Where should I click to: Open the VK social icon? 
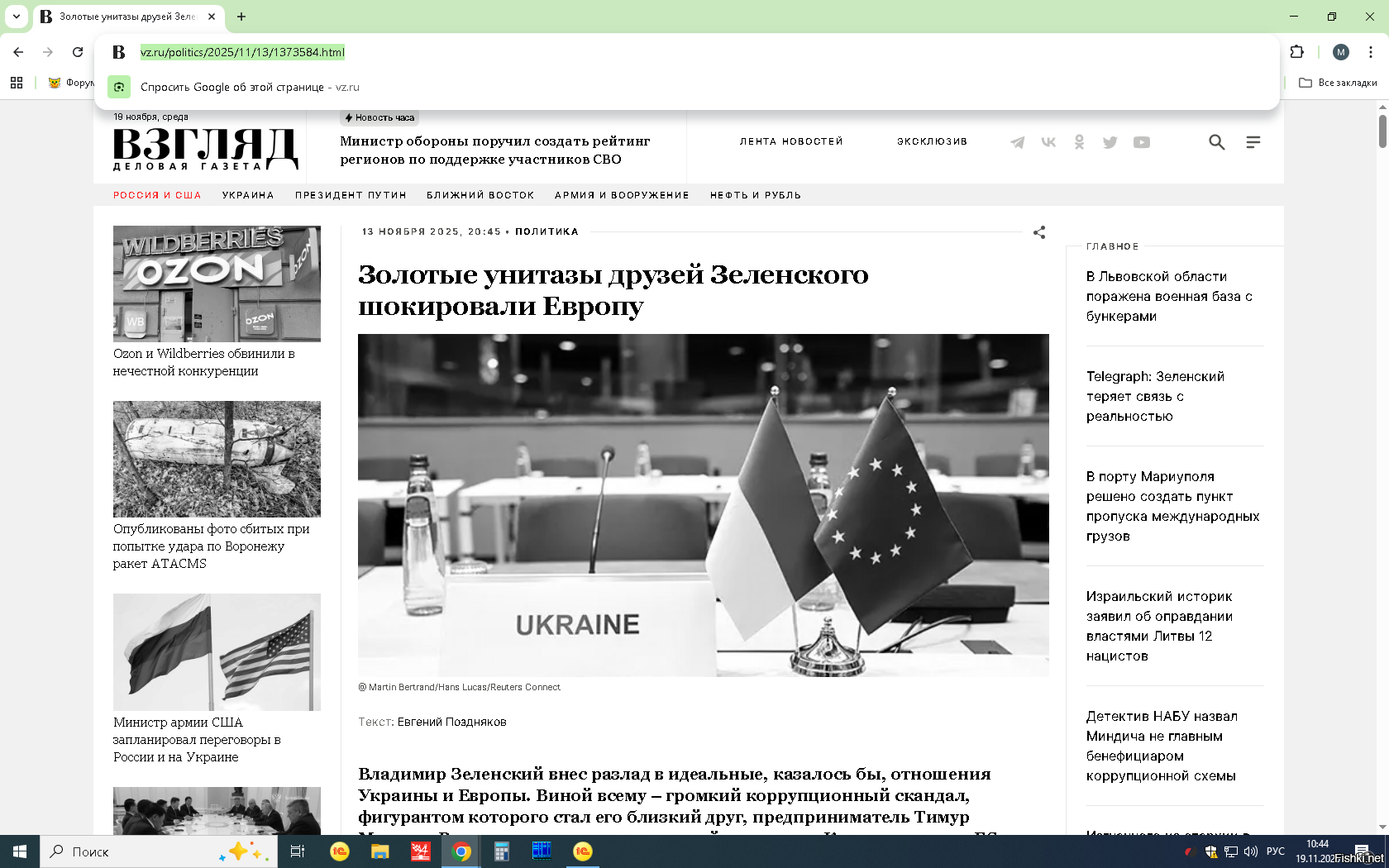(x=1048, y=142)
